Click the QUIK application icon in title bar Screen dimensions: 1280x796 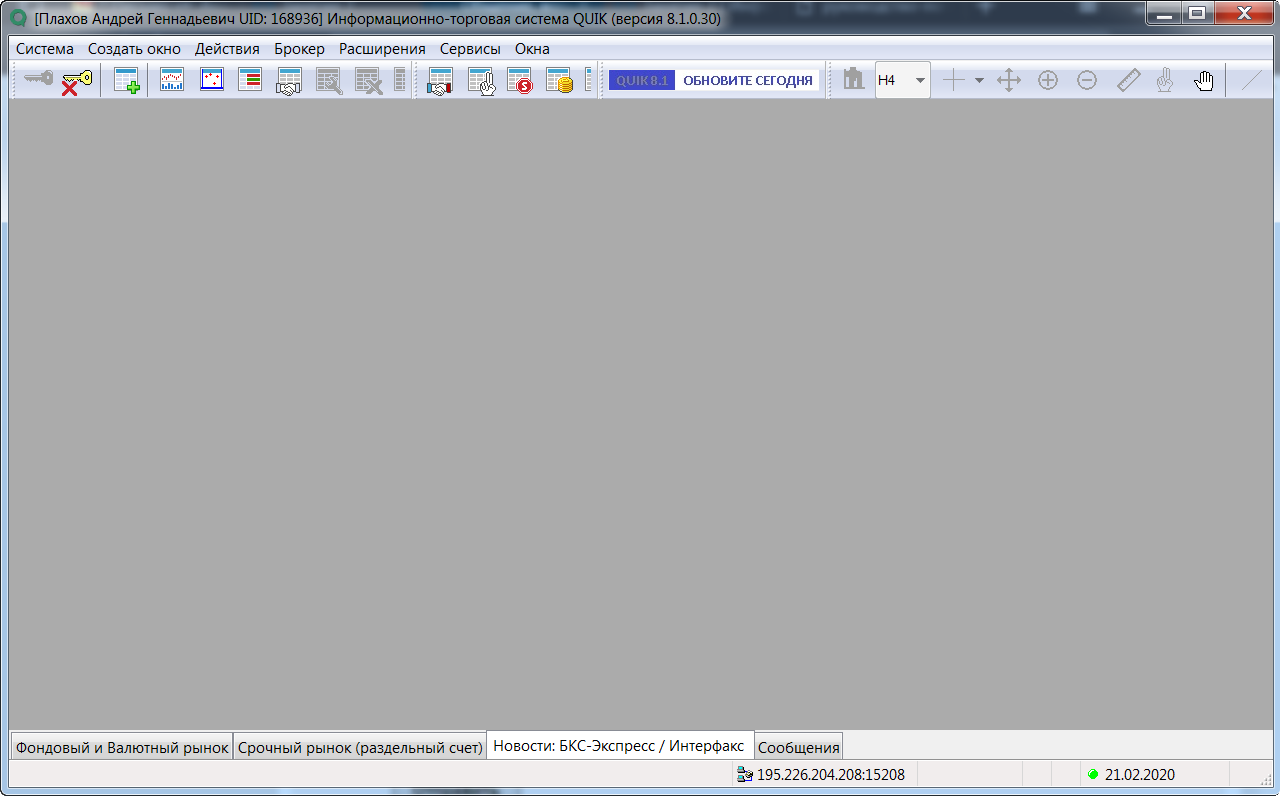(18, 18)
